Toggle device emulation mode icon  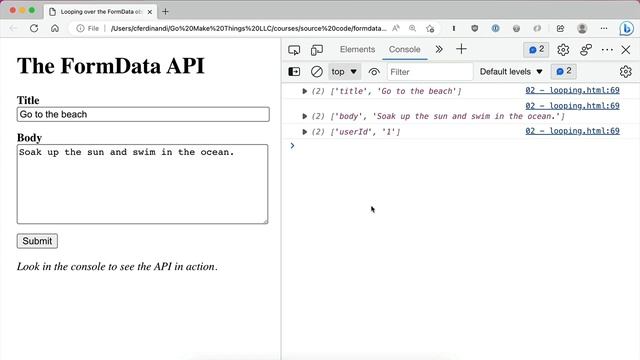317,50
